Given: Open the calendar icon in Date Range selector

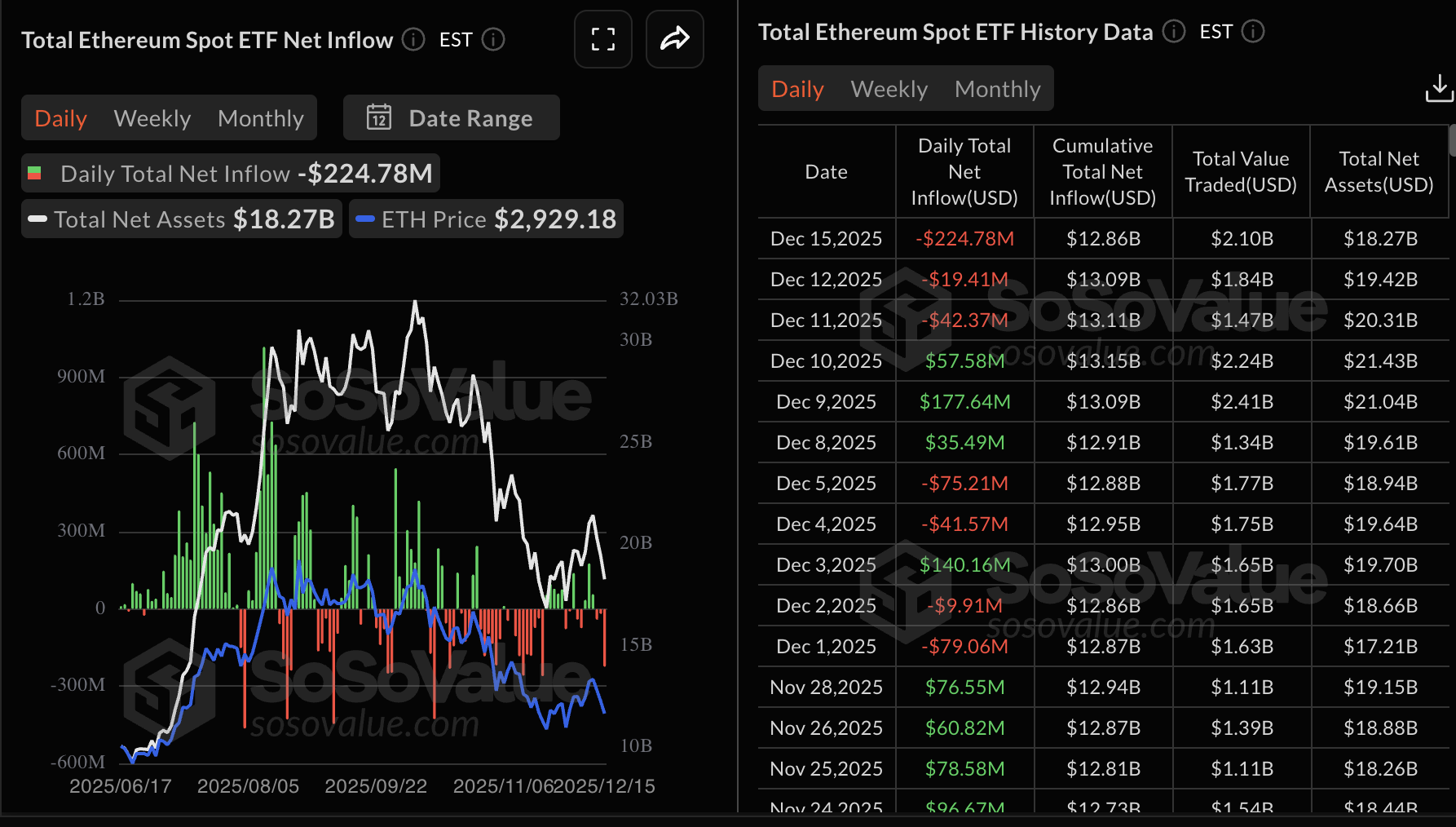Looking at the screenshot, I should pos(378,117).
